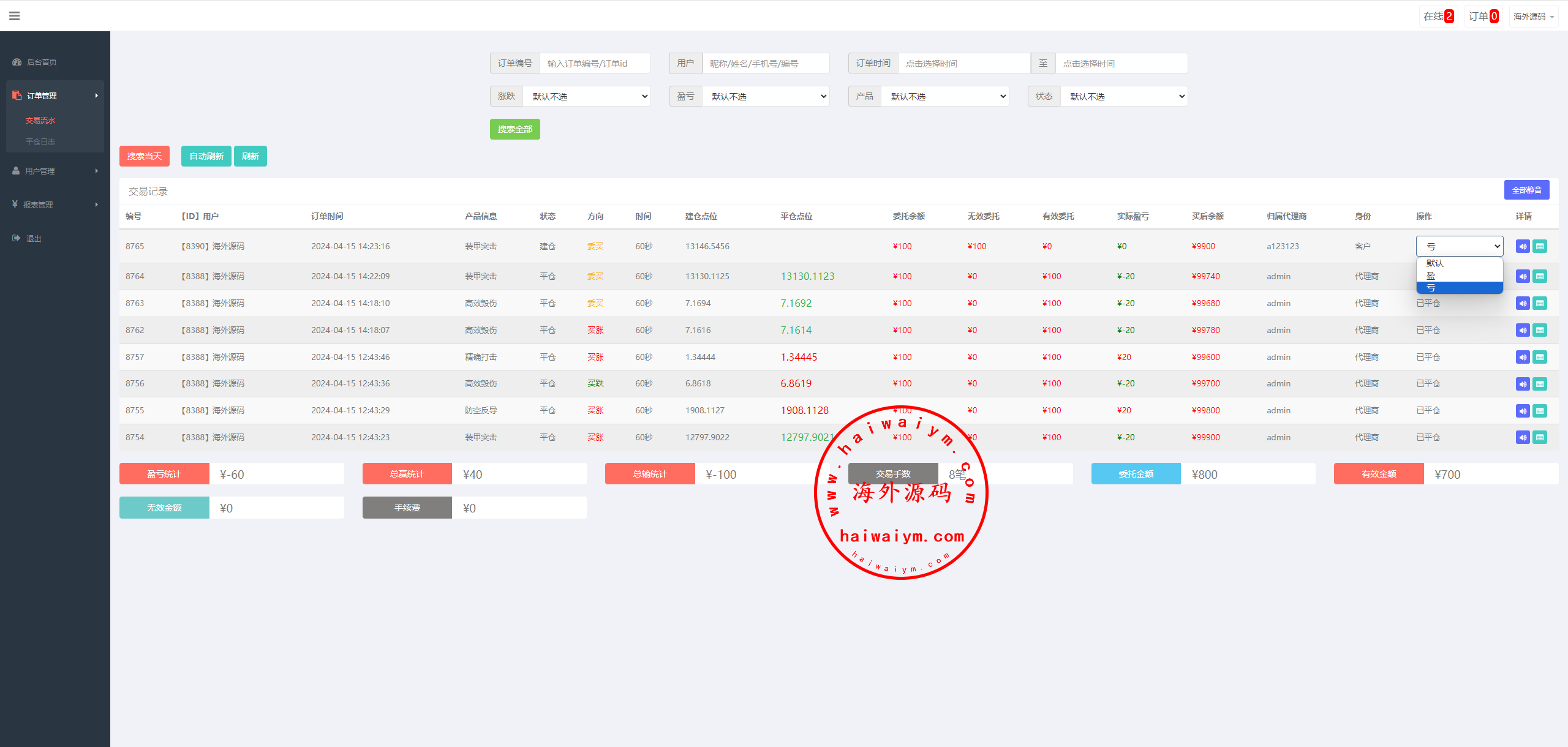Toggle the sound icon for order 8763
The width and height of the screenshot is (1568, 747).
[1522, 303]
